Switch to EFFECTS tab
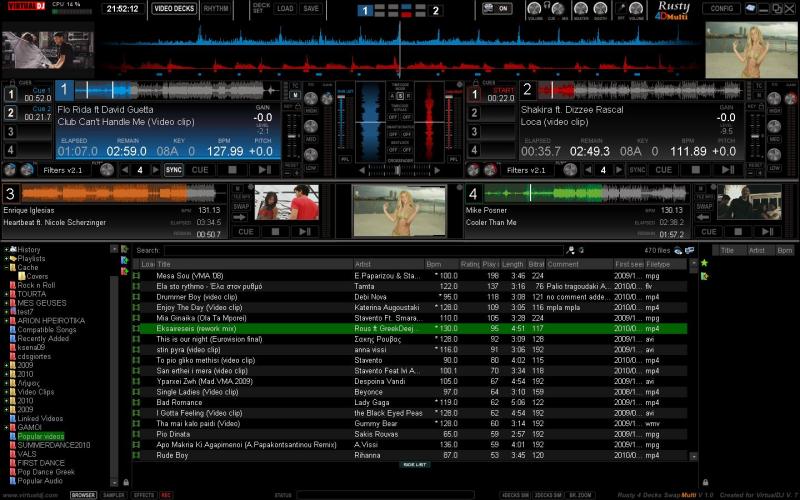The image size is (800, 500). click(x=144, y=495)
